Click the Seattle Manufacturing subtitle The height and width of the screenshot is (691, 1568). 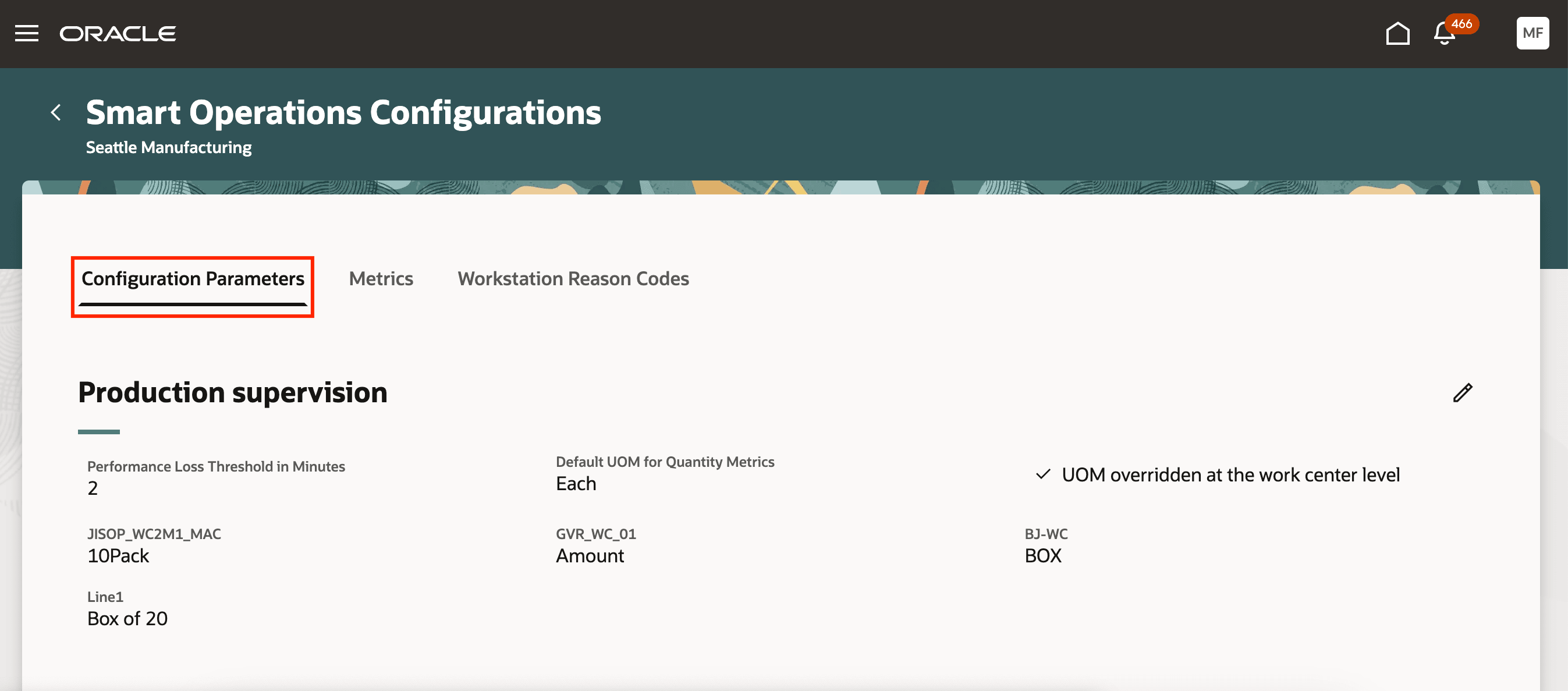[x=169, y=147]
